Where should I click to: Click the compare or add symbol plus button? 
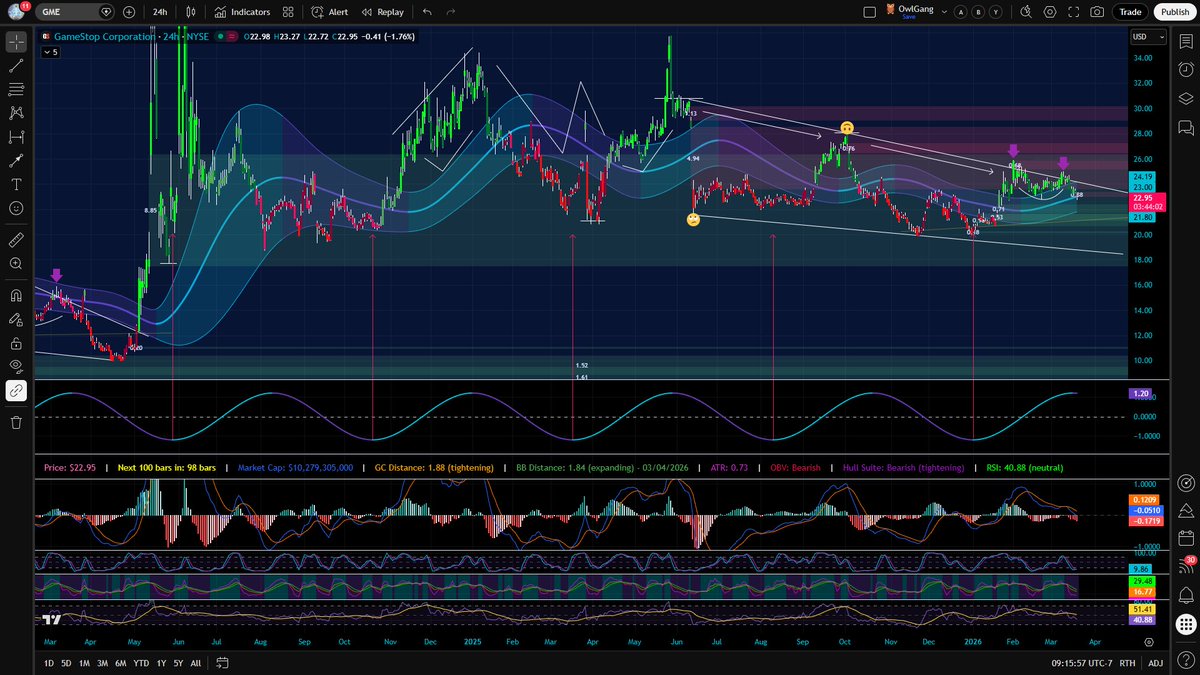coord(129,12)
